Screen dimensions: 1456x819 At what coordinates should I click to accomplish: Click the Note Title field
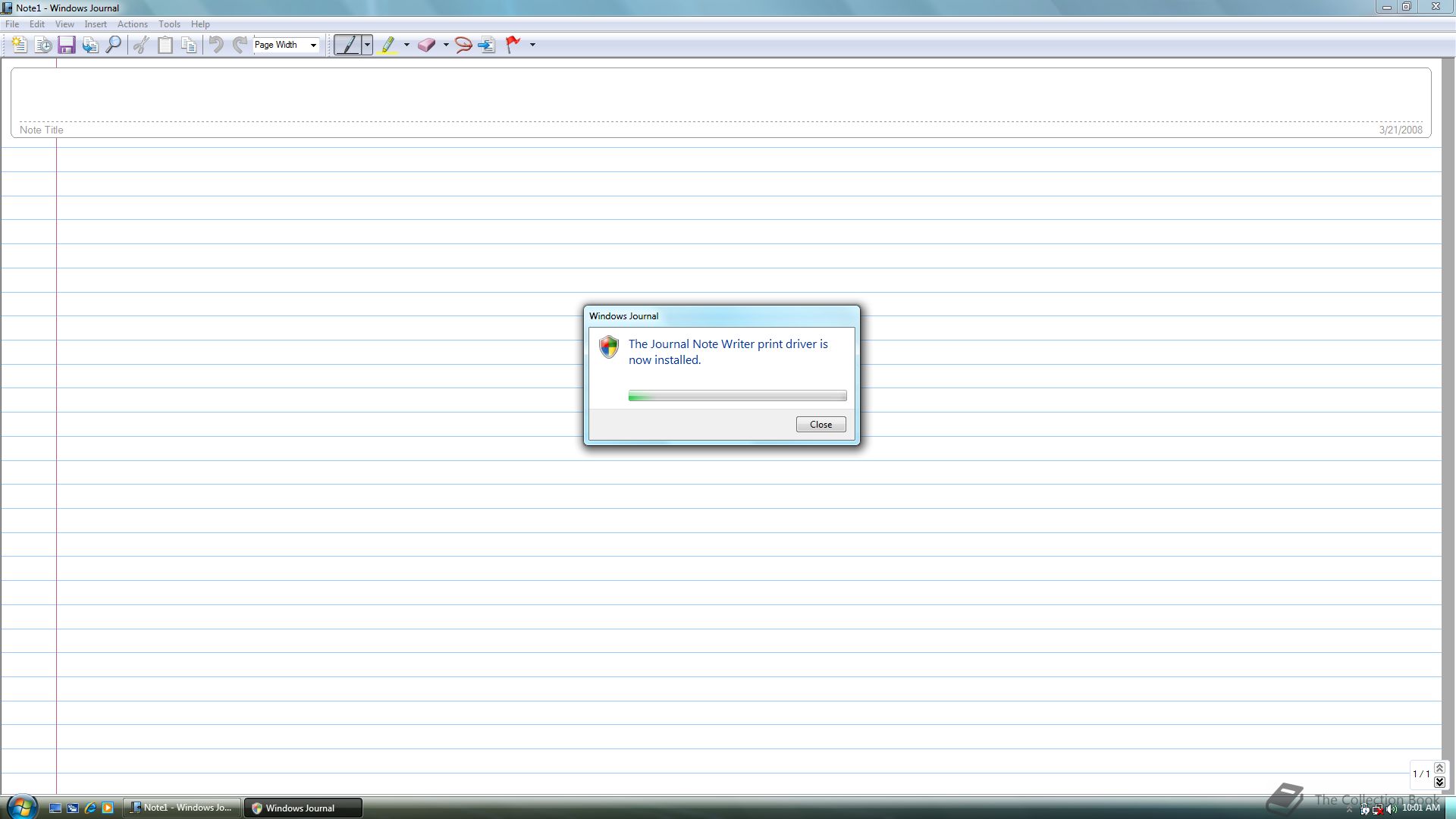click(x=720, y=102)
